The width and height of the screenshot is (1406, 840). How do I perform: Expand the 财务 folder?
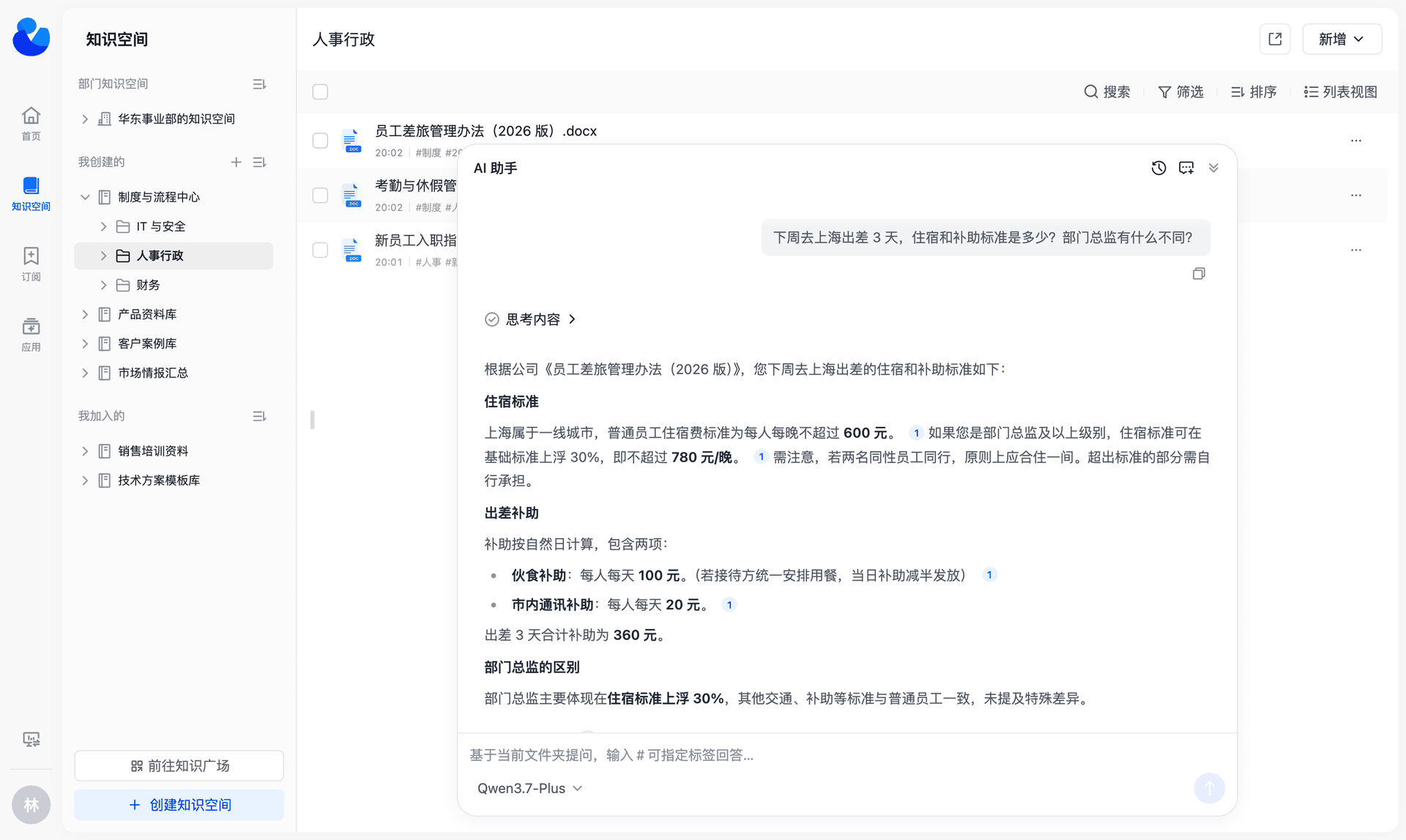pyautogui.click(x=103, y=285)
